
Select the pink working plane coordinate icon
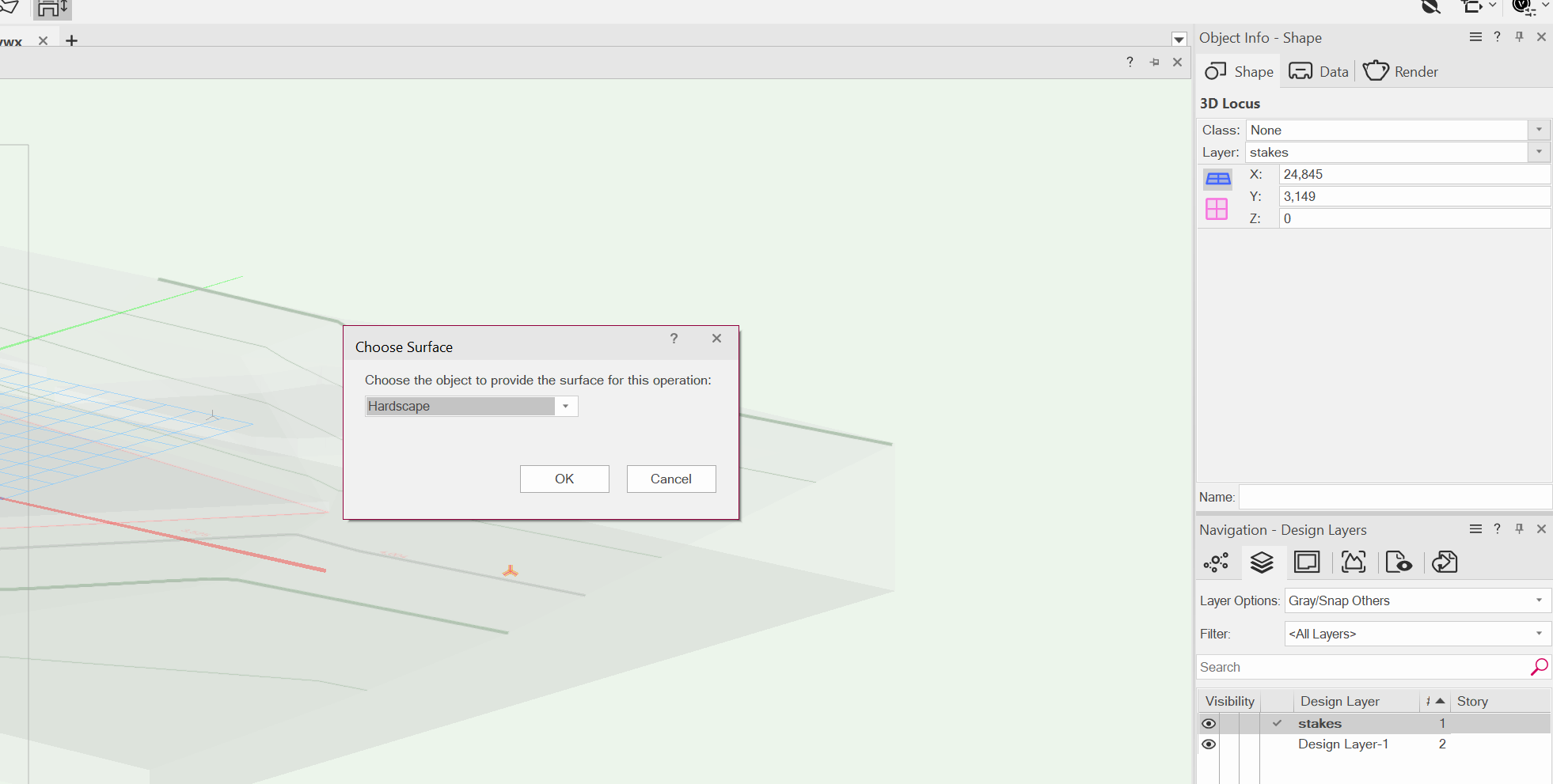click(1217, 209)
